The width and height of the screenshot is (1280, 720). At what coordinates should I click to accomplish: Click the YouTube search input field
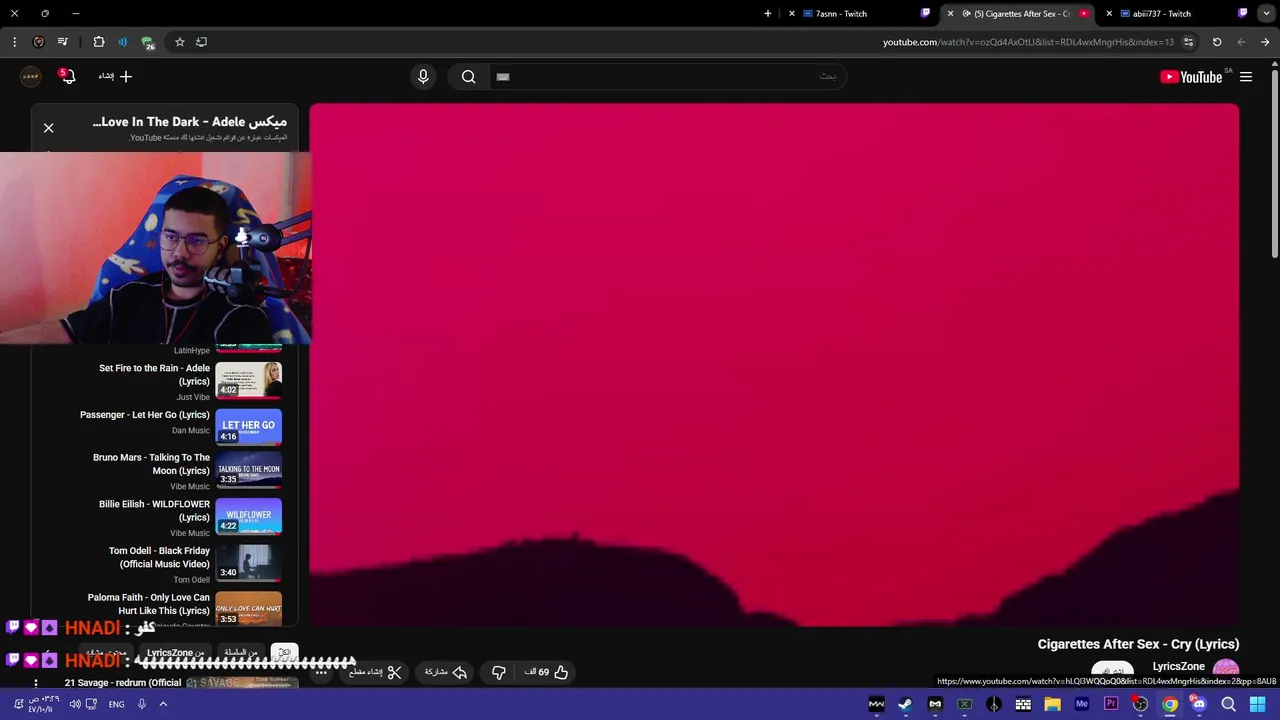[666, 76]
